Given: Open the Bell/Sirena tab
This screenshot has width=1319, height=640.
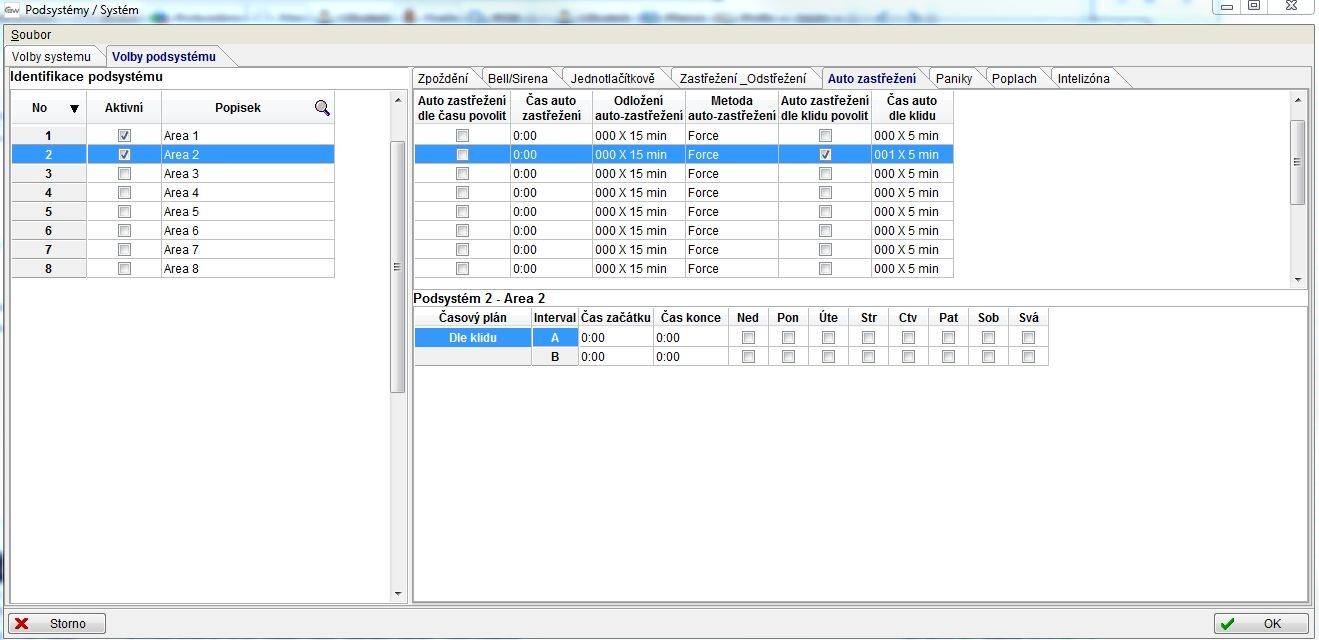Looking at the screenshot, I should click(x=517, y=79).
